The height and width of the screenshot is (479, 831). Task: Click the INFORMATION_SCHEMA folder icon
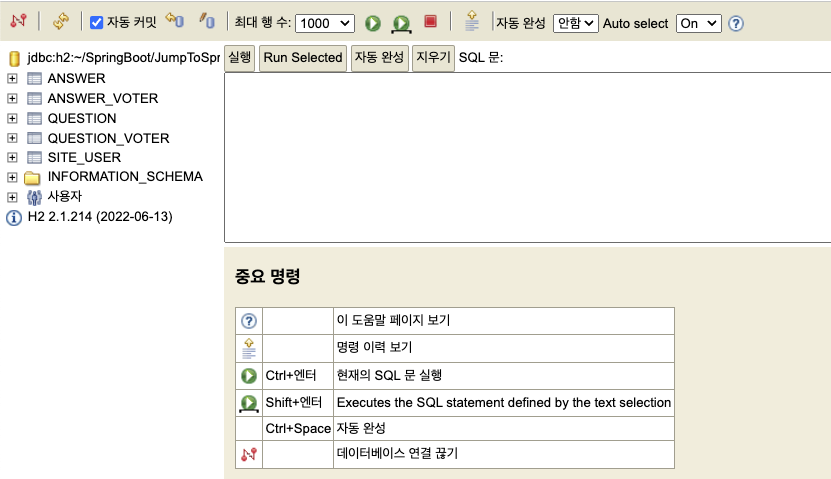32,178
